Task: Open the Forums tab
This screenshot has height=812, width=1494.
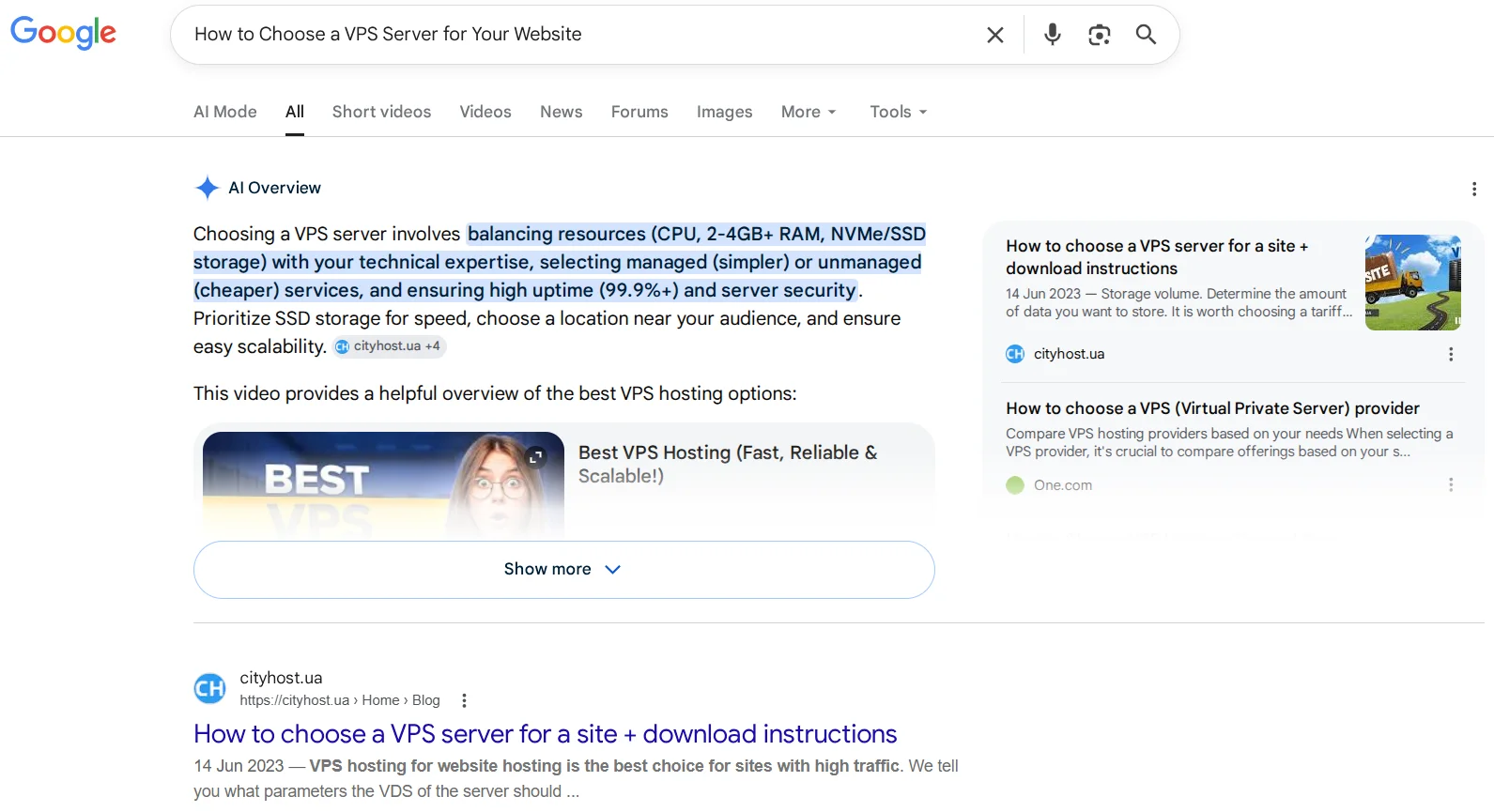Action: pos(639,112)
